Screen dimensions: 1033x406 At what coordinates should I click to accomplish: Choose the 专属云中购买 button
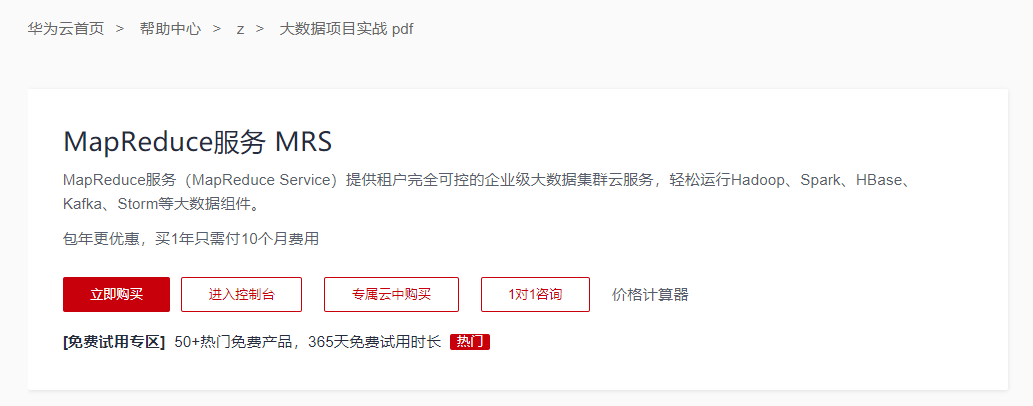(x=391, y=294)
